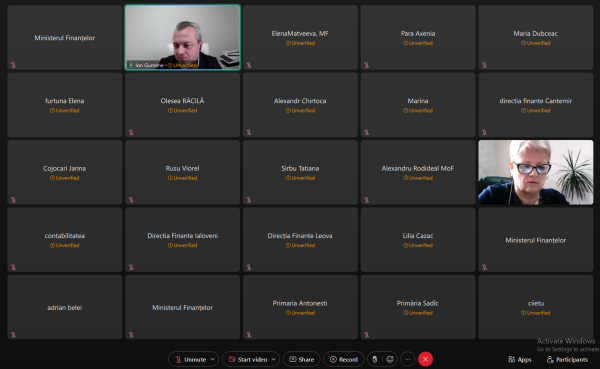Click Unverified badge under Alexandr Chirtoca
The height and width of the screenshot is (369, 600).
(x=300, y=111)
